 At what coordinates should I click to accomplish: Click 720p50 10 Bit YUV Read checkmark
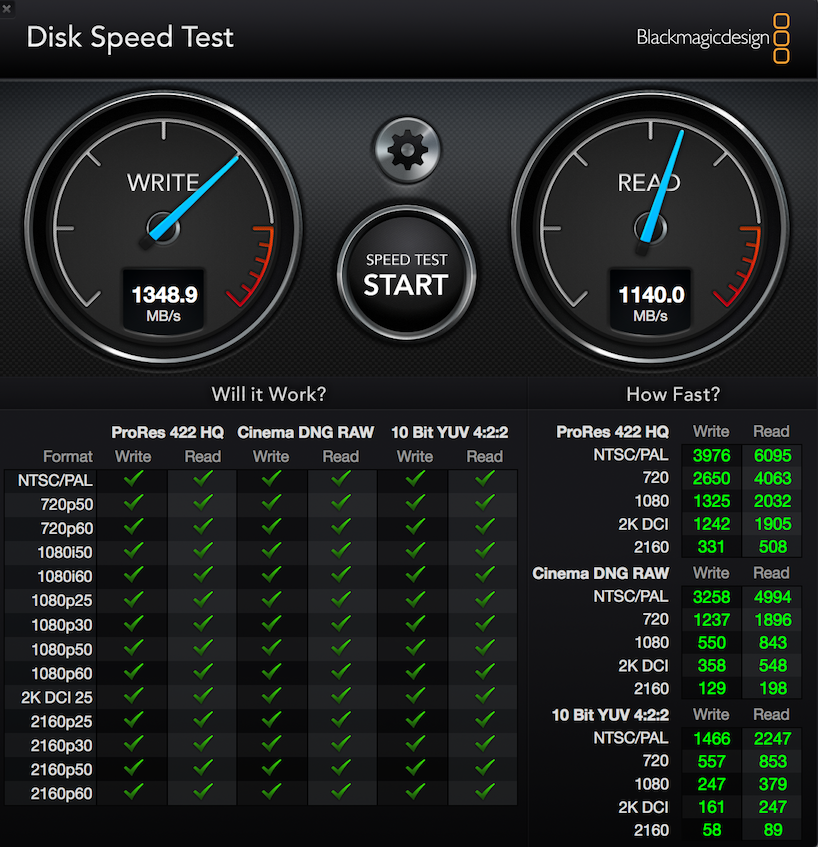(x=485, y=503)
